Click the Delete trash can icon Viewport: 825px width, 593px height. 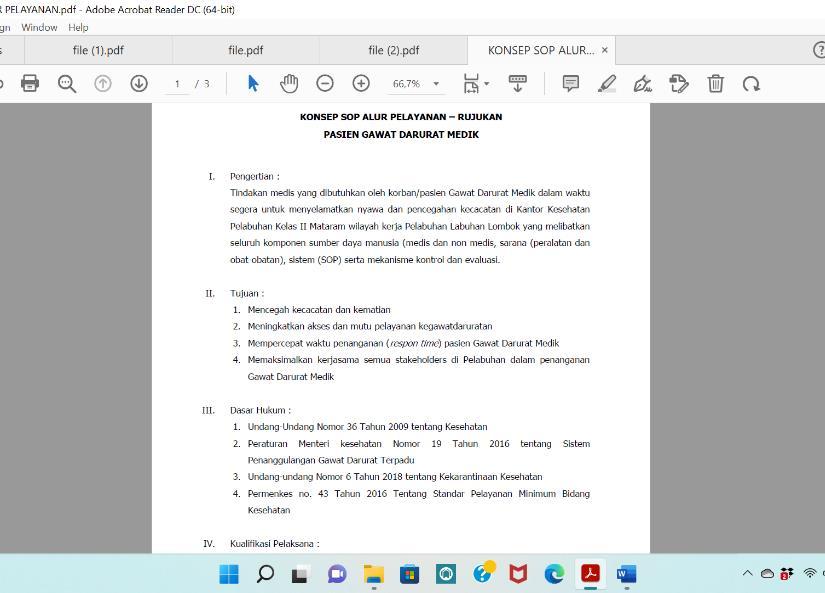(x=715, y=83)
